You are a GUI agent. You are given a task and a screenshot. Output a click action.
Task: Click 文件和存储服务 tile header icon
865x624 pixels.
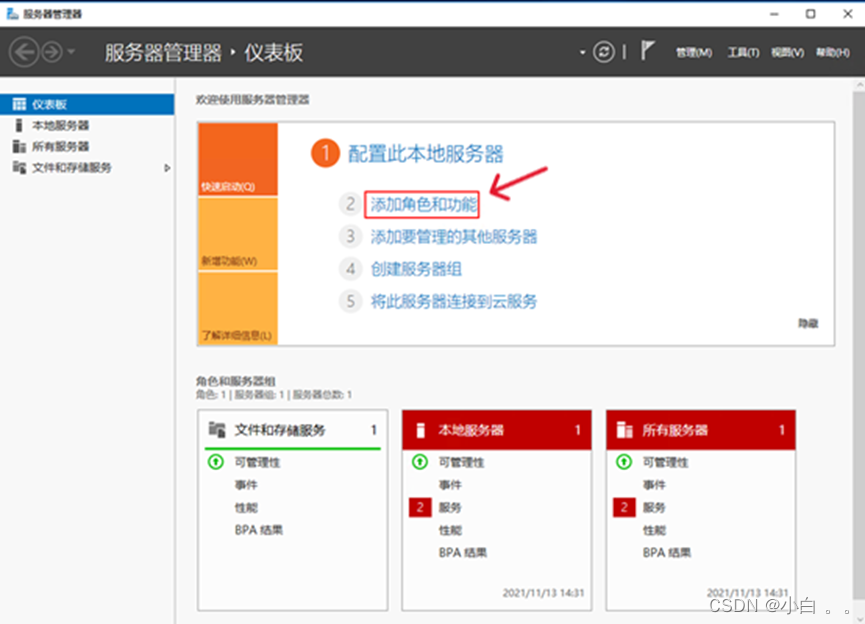pos(217,429)
